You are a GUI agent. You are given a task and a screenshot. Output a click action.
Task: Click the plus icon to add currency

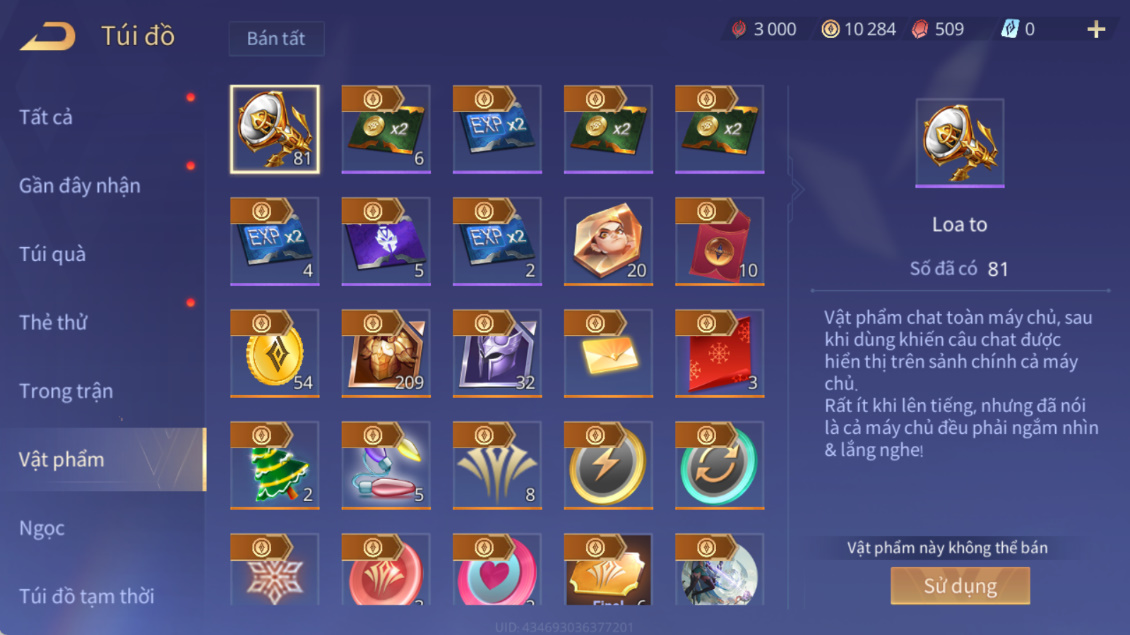point(1096,30)
